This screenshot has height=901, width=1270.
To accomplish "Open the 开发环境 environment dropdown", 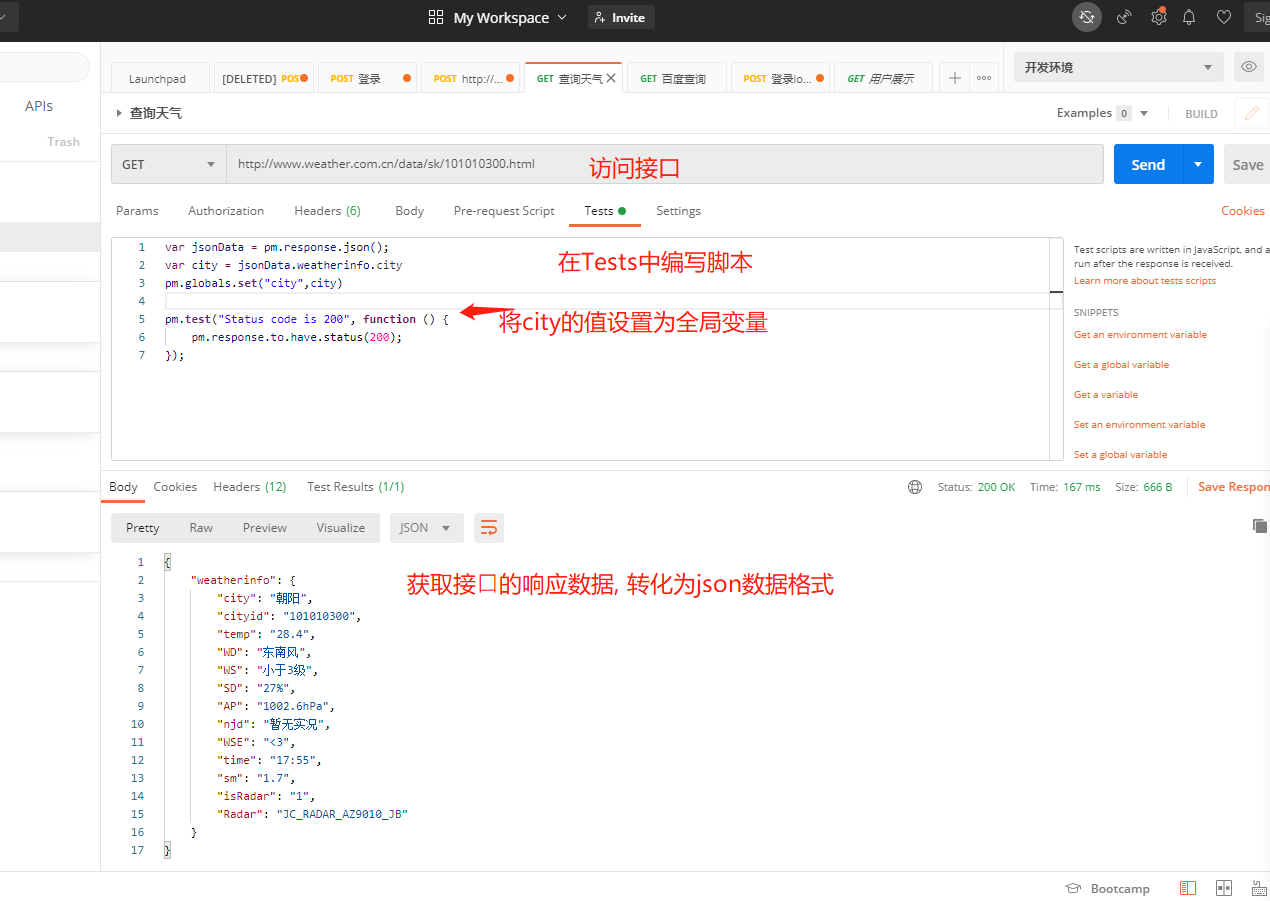I will point(1118,67).
